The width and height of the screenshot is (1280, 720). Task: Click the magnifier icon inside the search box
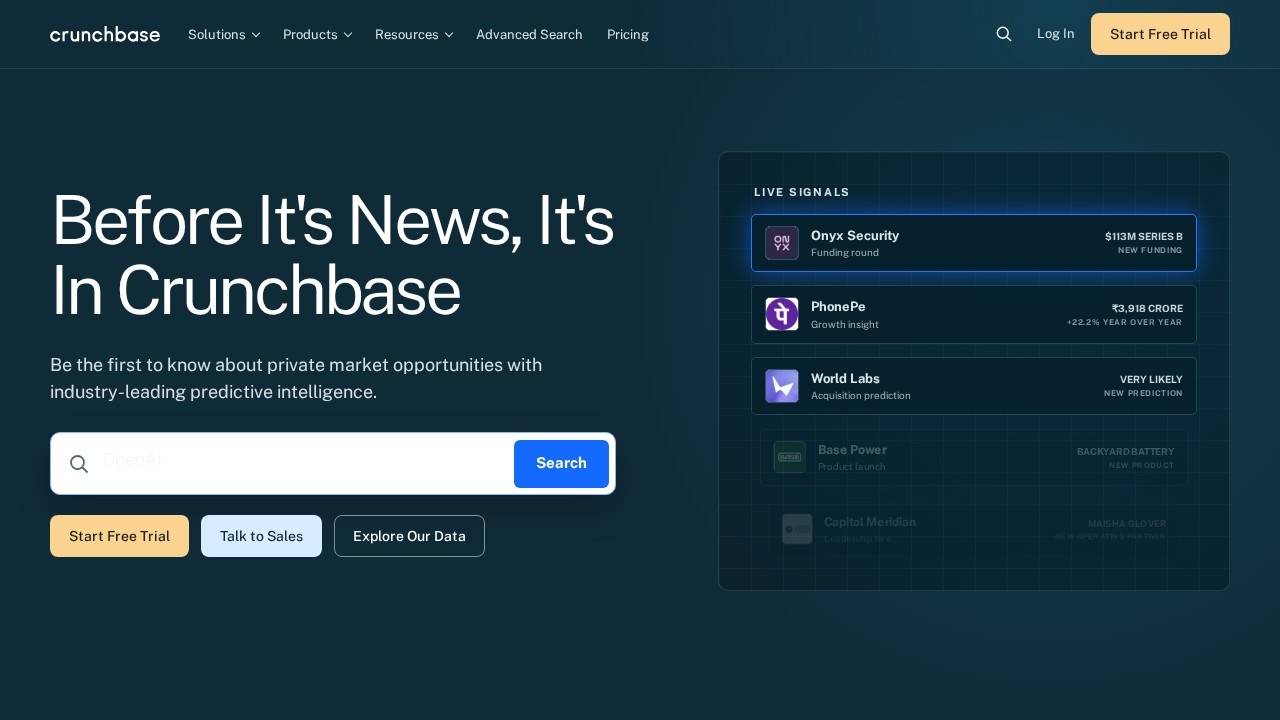(79, 464)
